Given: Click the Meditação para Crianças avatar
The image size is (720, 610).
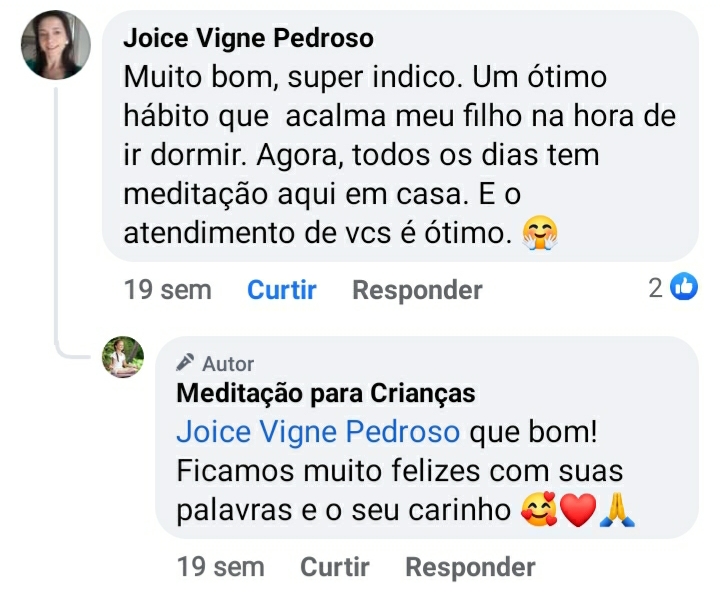Looking at the screenshot, I should 124,357.
